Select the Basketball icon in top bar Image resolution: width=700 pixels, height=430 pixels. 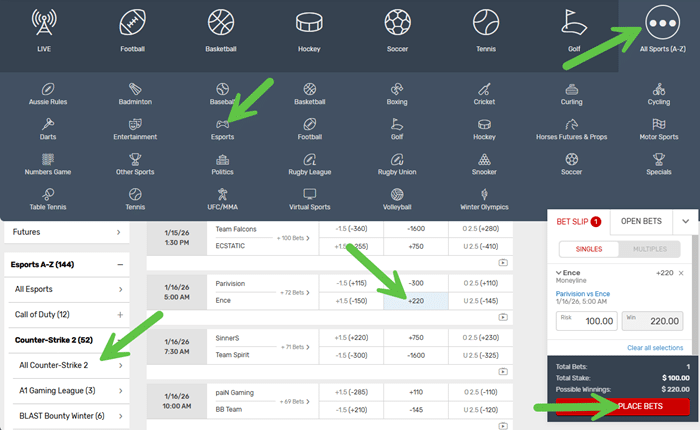point(221,30)
